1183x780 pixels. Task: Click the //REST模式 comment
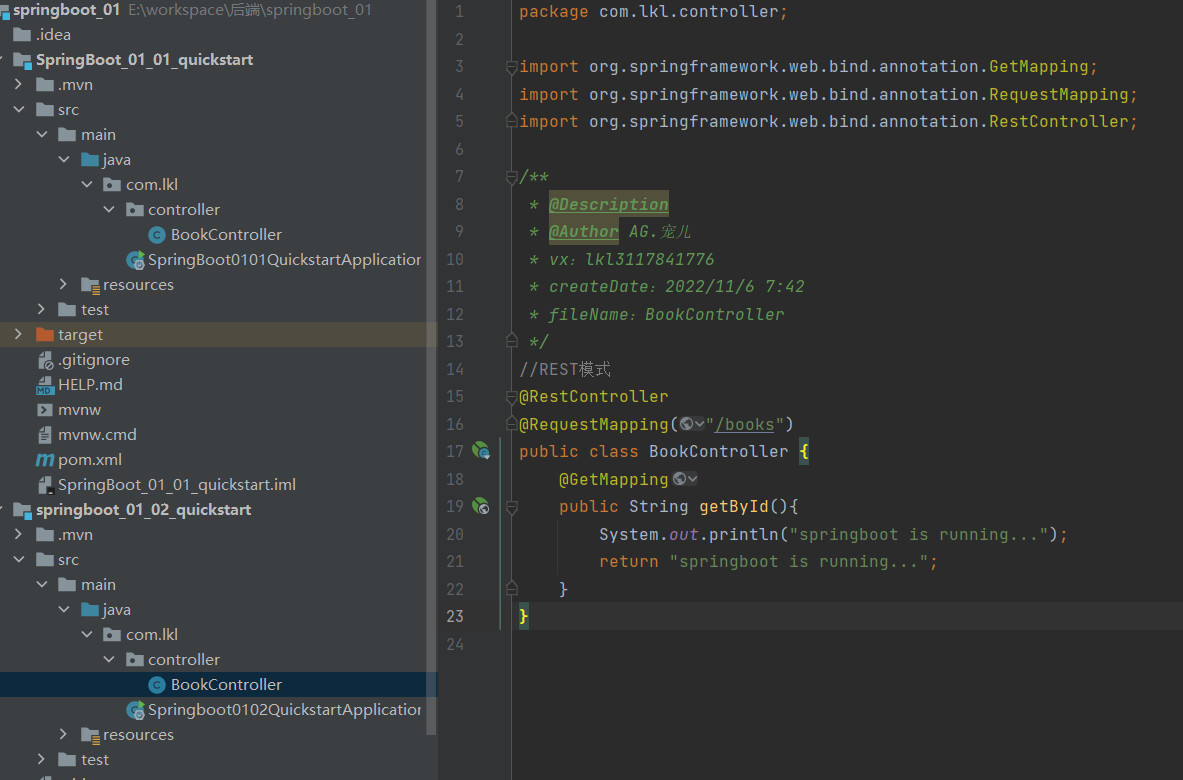coord(565,370)
